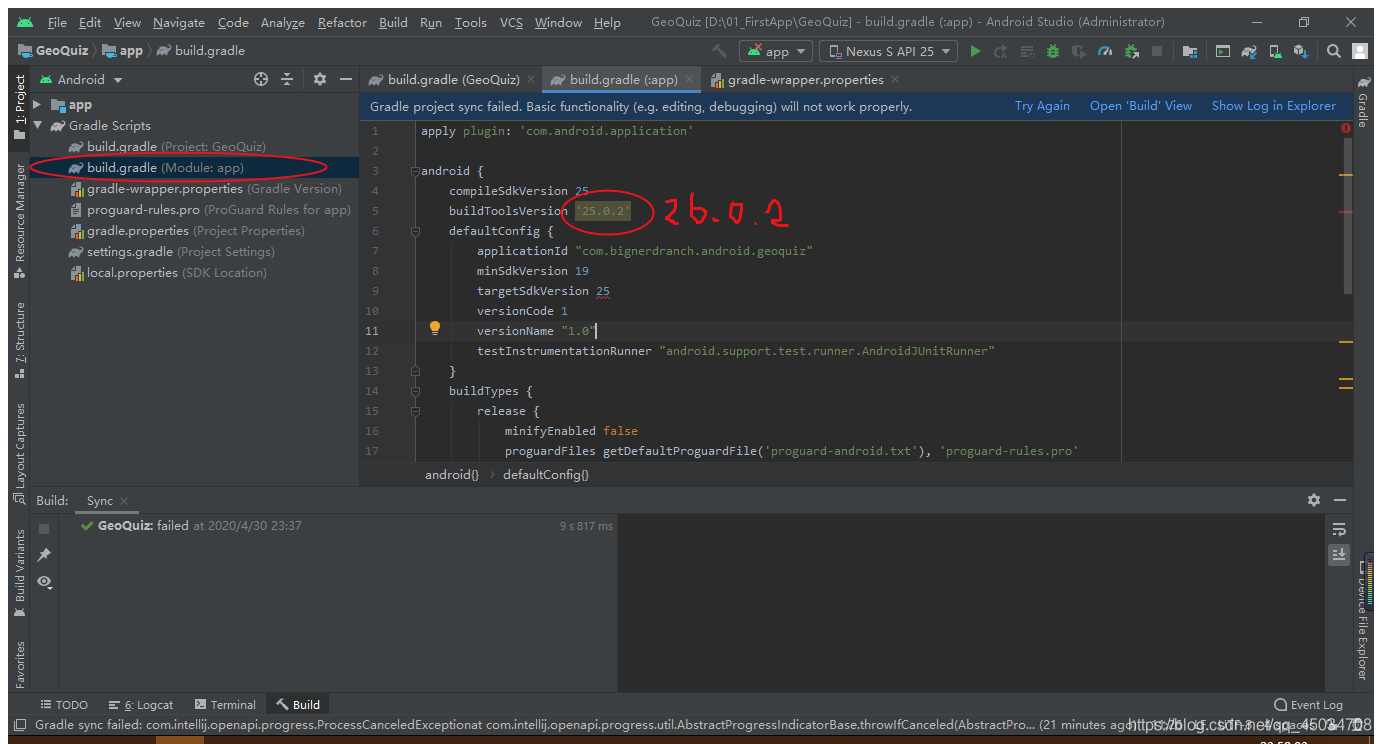Run the app using the green Run icon
Screen dimensions: 1382x744
[975, 50]
